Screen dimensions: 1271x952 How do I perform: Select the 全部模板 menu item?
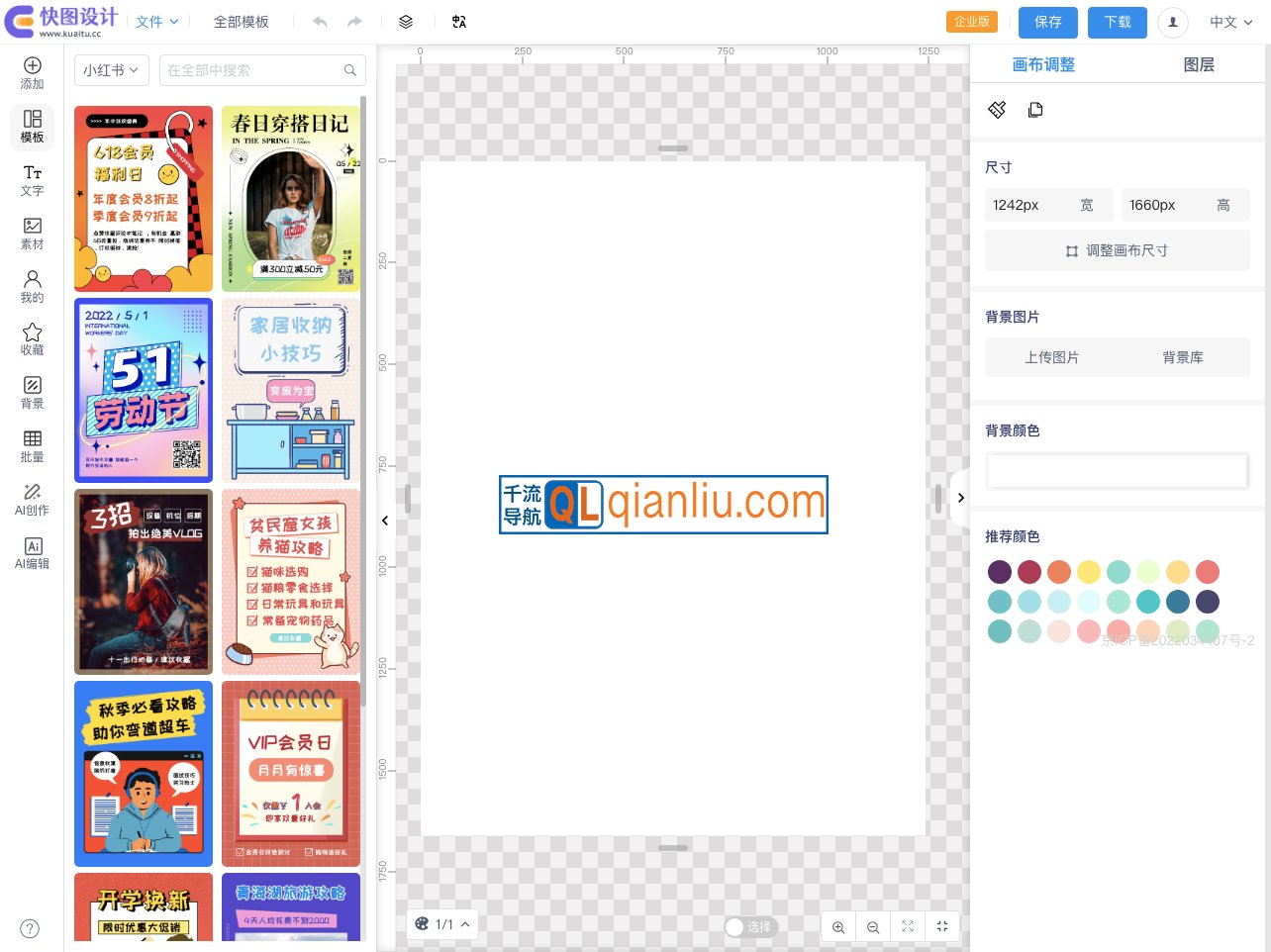242,21
